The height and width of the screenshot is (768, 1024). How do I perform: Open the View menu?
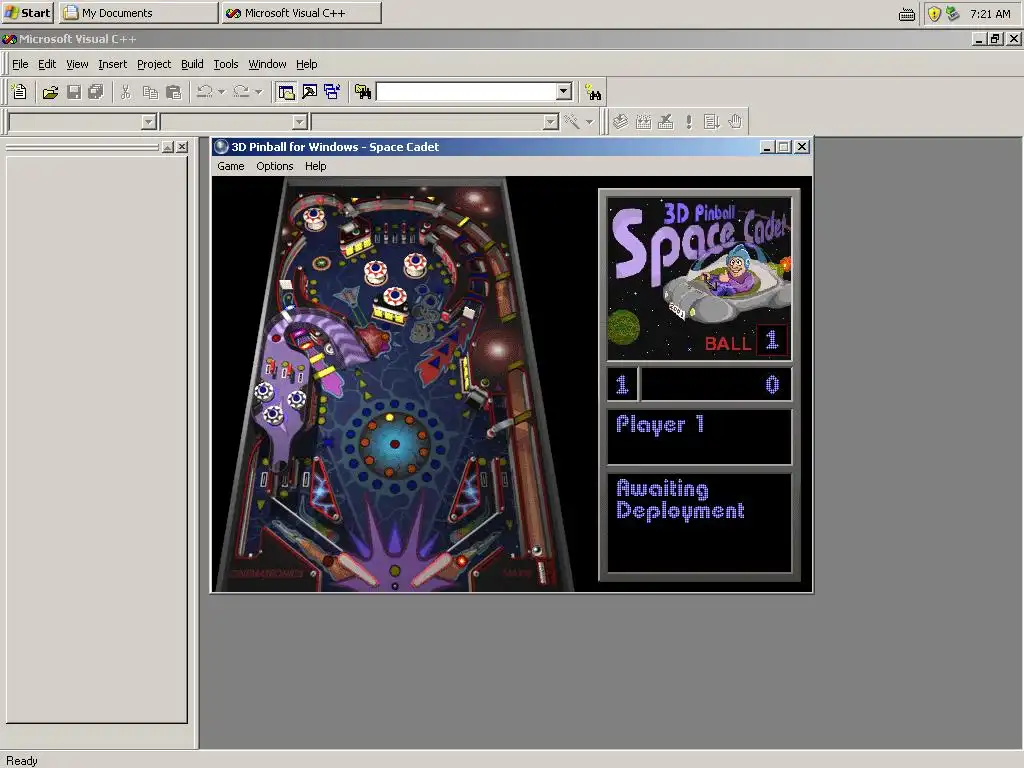click(77, 64)
